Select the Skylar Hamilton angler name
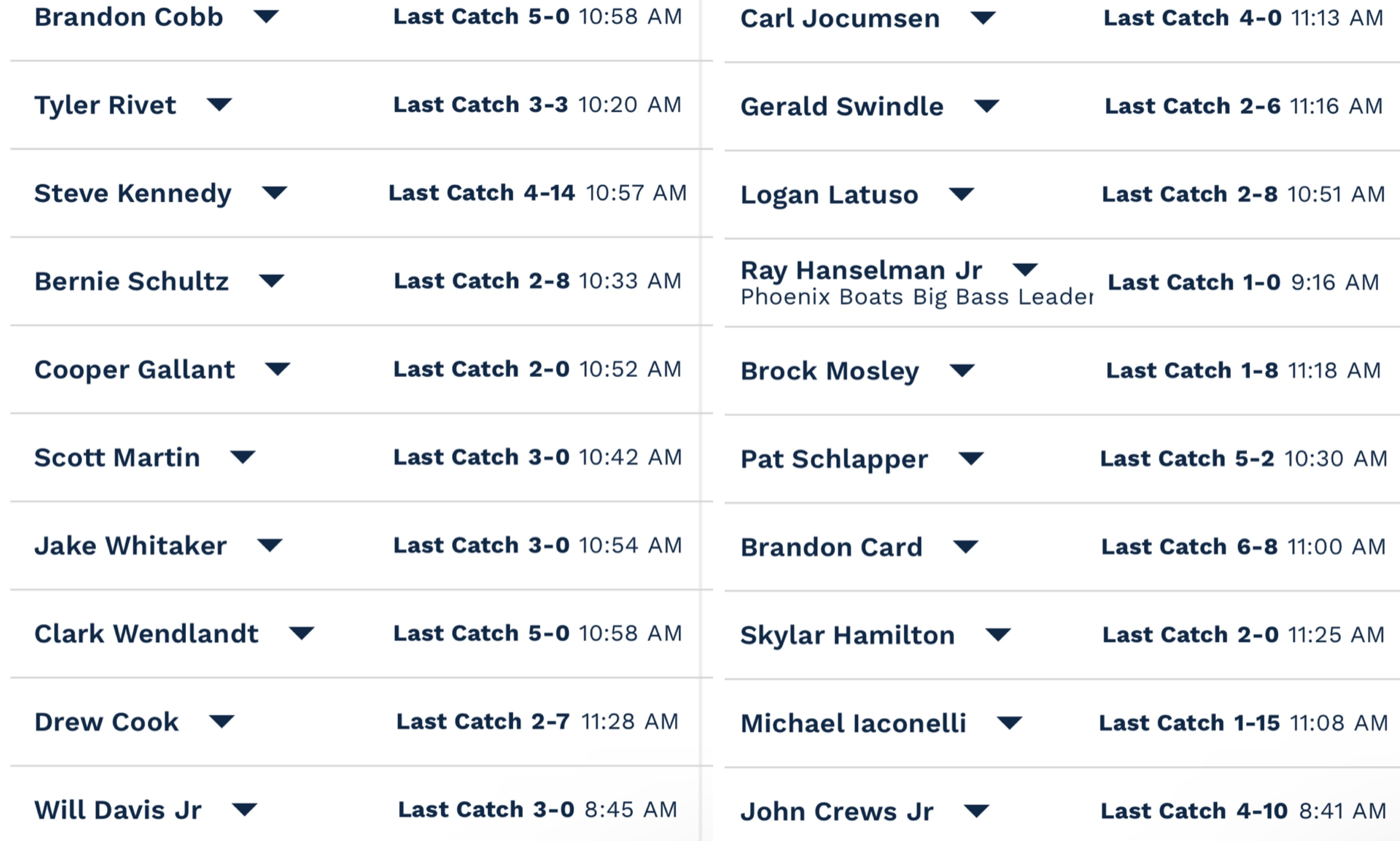 point(847,635)
